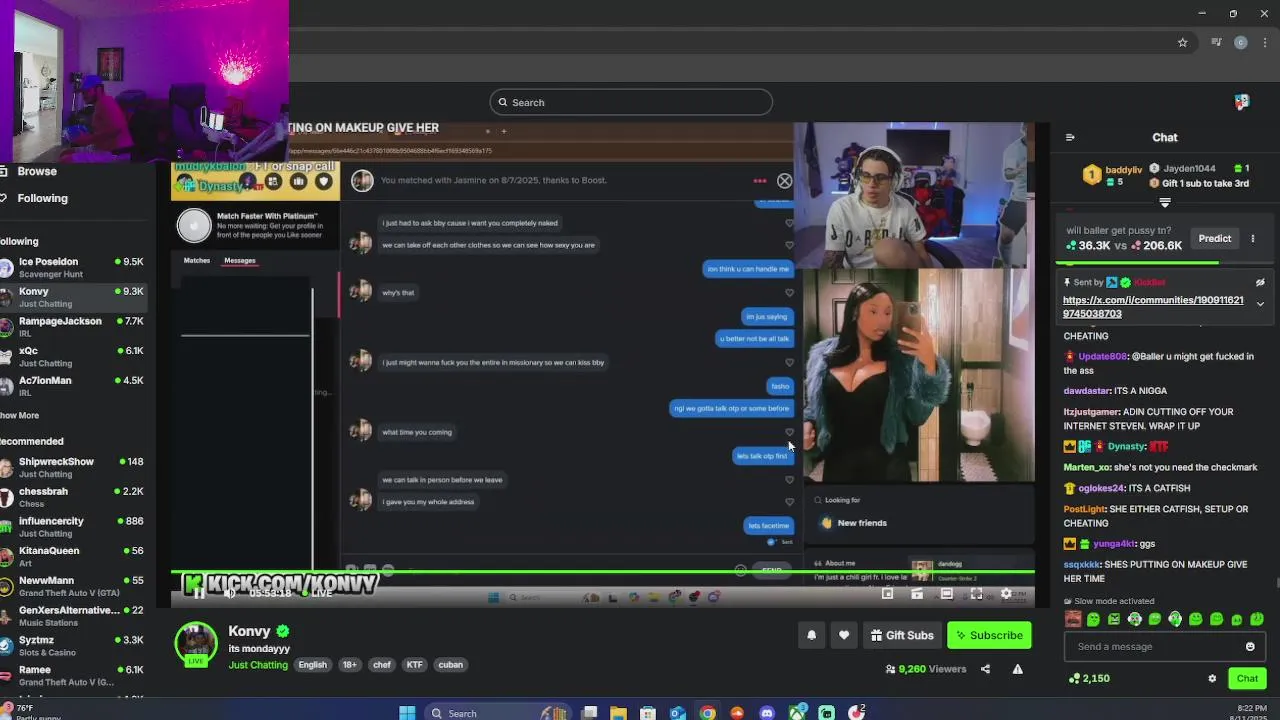Insert the first face emote
1280x720 pixels.
[x=1073, y=620]
